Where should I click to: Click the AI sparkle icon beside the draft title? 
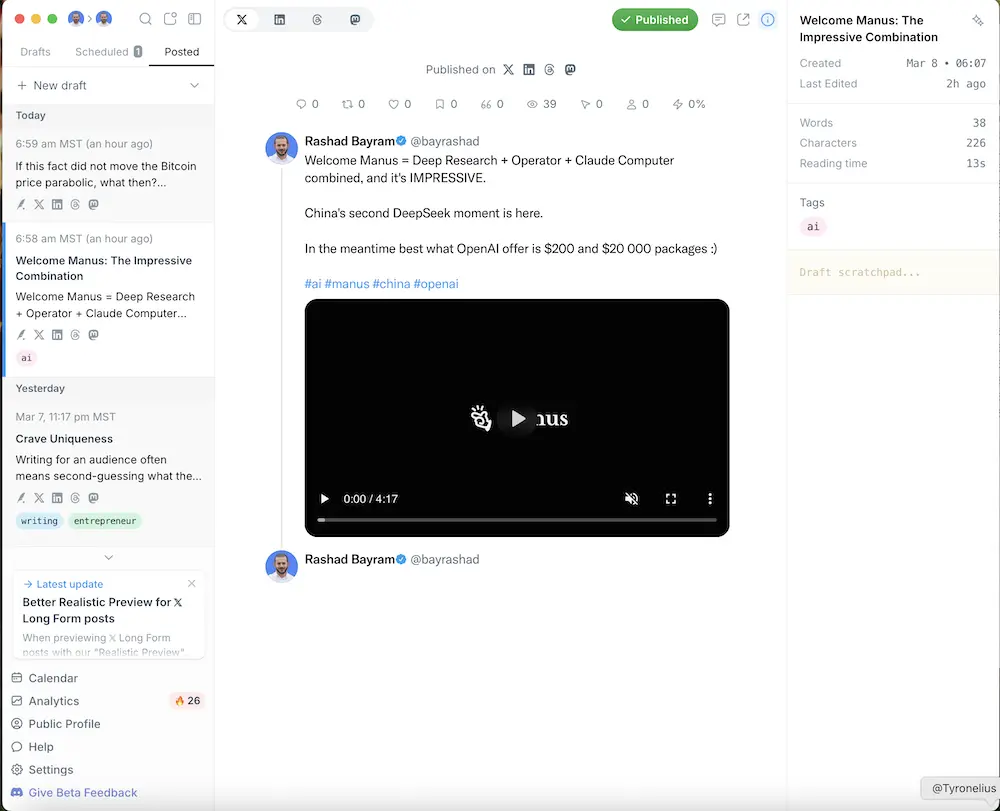[x=978, y=20]
